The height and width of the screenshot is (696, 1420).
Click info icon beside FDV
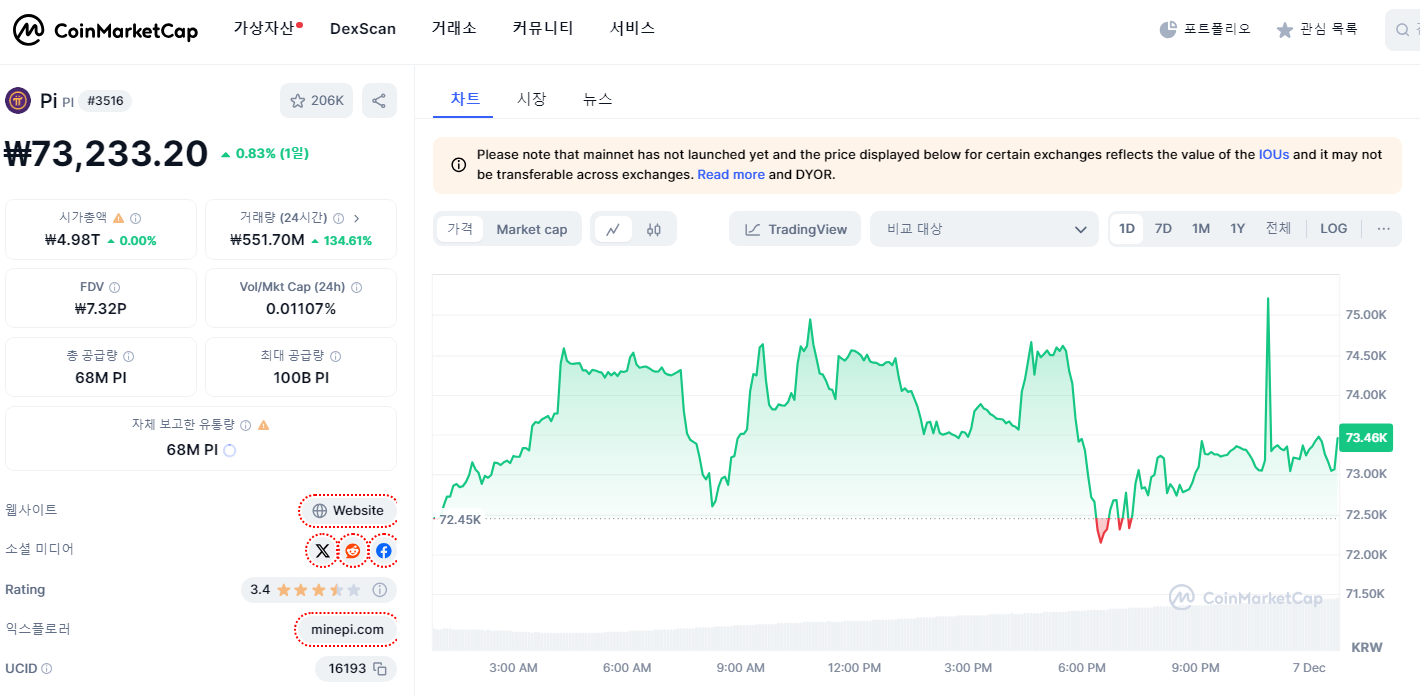point(115,287)
